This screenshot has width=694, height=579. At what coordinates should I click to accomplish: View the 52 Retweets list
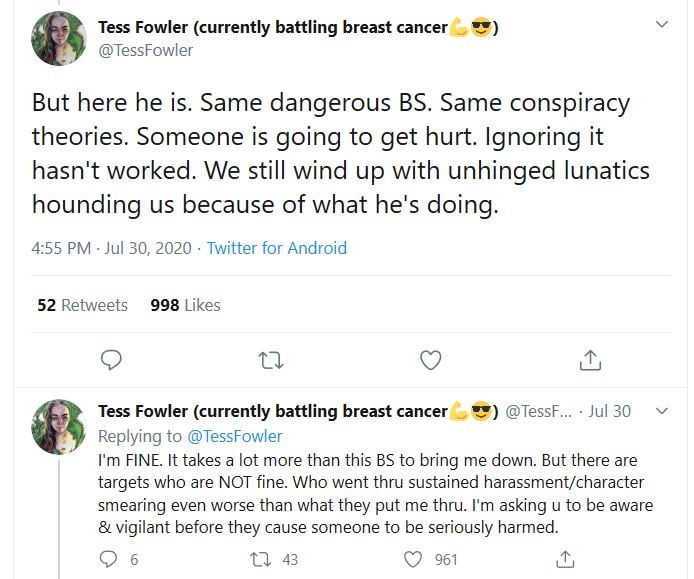coord(82,305)
